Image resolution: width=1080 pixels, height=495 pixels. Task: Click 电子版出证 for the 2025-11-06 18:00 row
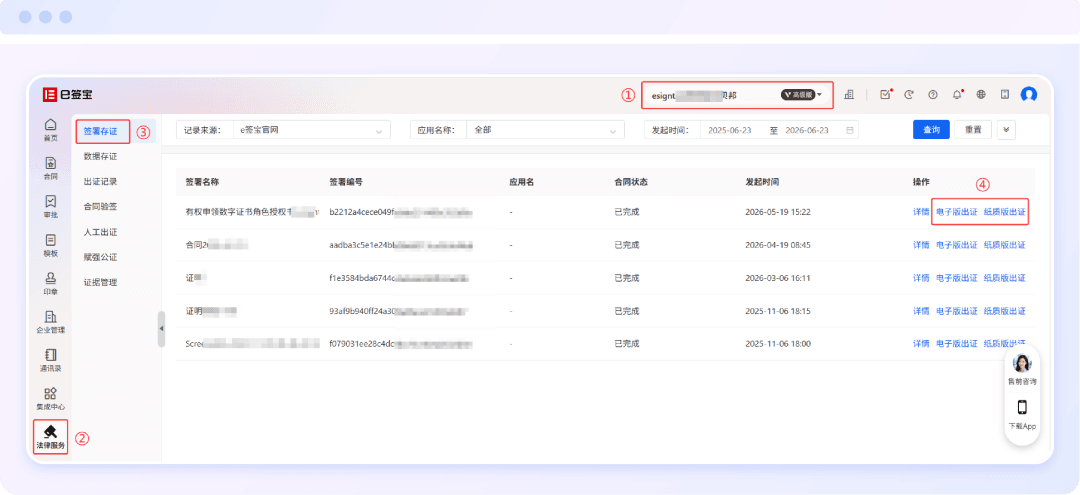956,344
